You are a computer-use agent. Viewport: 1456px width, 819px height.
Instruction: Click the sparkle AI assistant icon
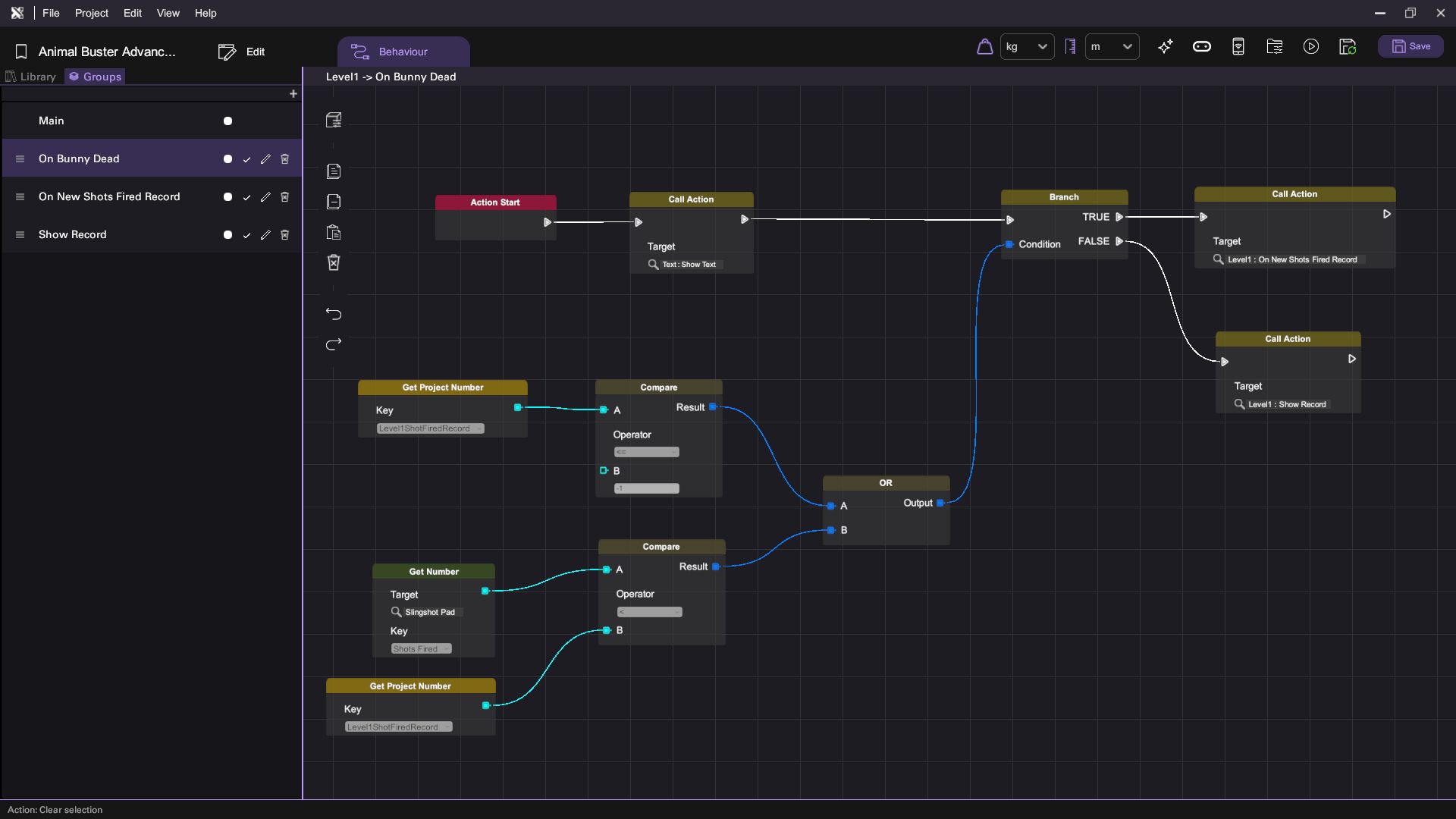[x=1166, y=47]
